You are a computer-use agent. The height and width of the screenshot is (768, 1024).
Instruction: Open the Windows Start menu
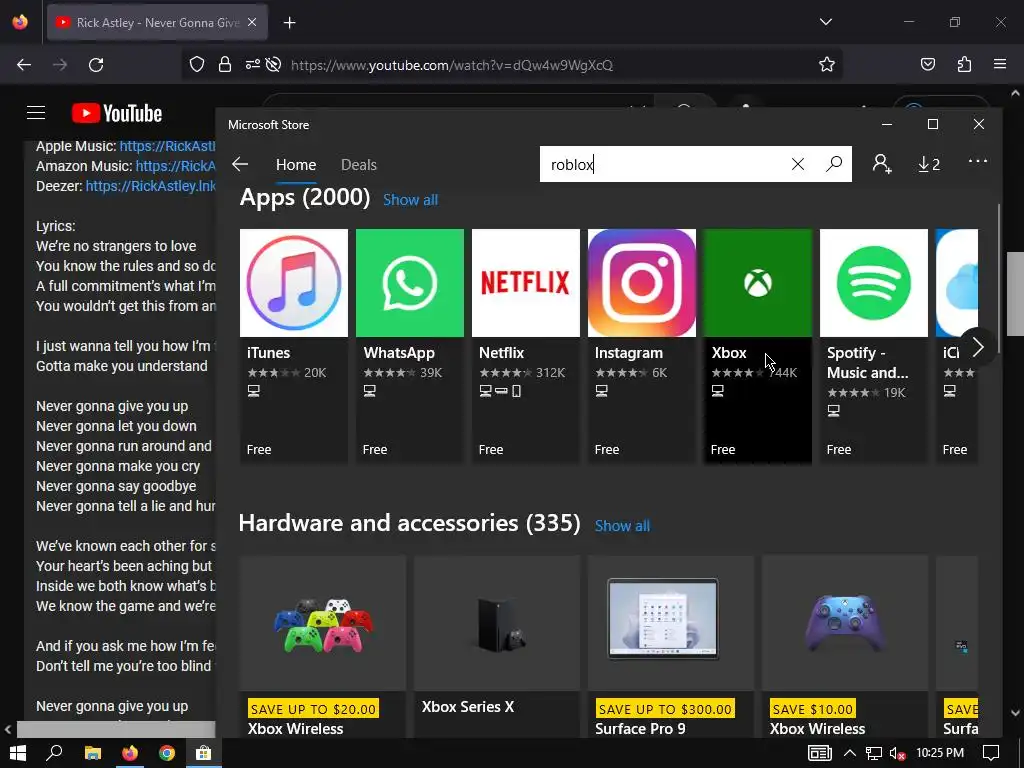pos(18,753)
